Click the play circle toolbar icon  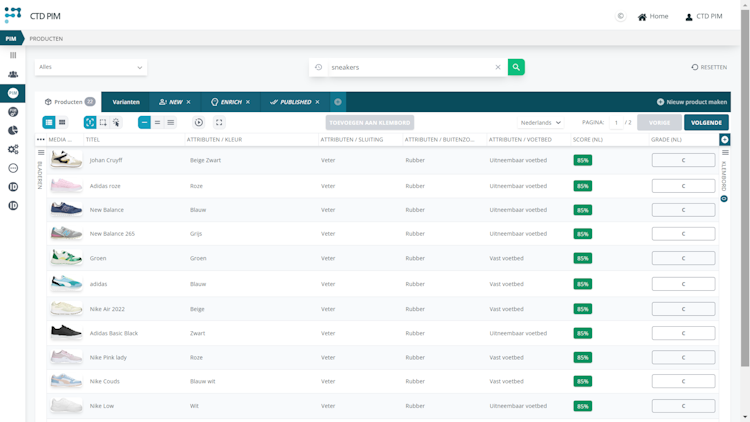point(199,122)
